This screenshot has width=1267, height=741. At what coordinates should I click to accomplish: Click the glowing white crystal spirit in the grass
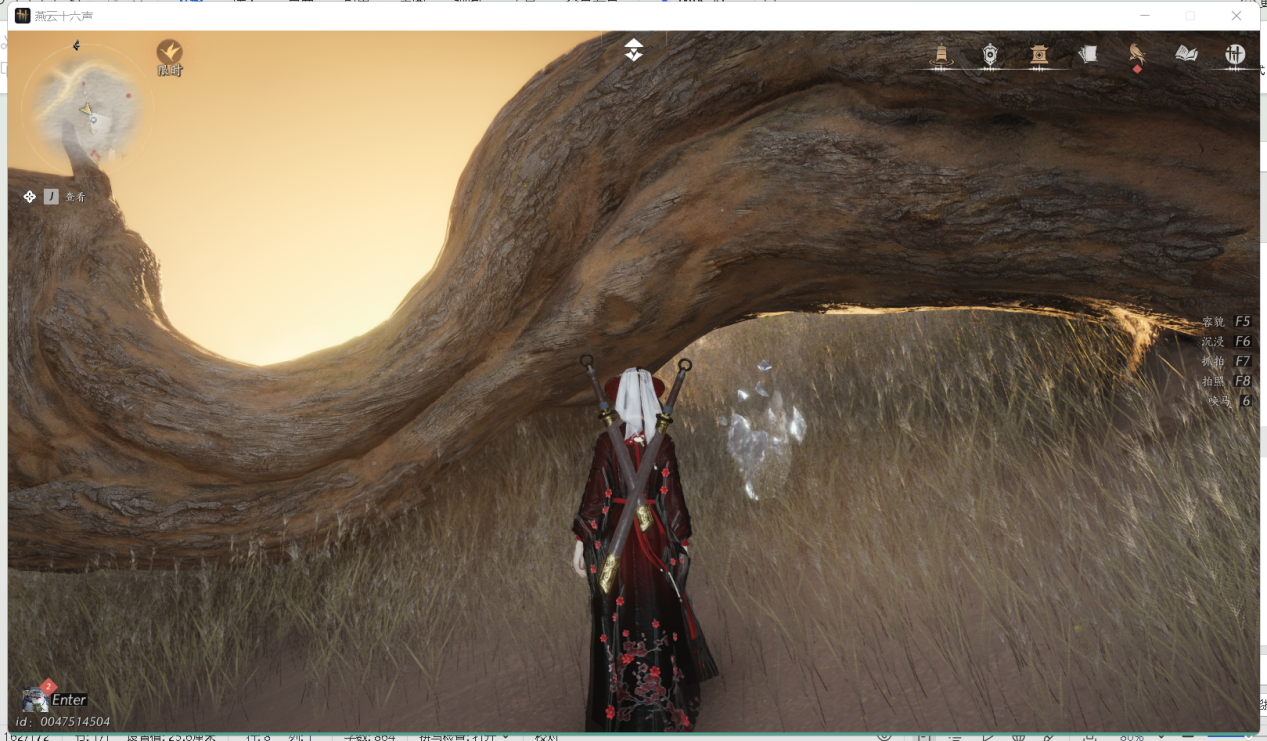coord(763,430)
